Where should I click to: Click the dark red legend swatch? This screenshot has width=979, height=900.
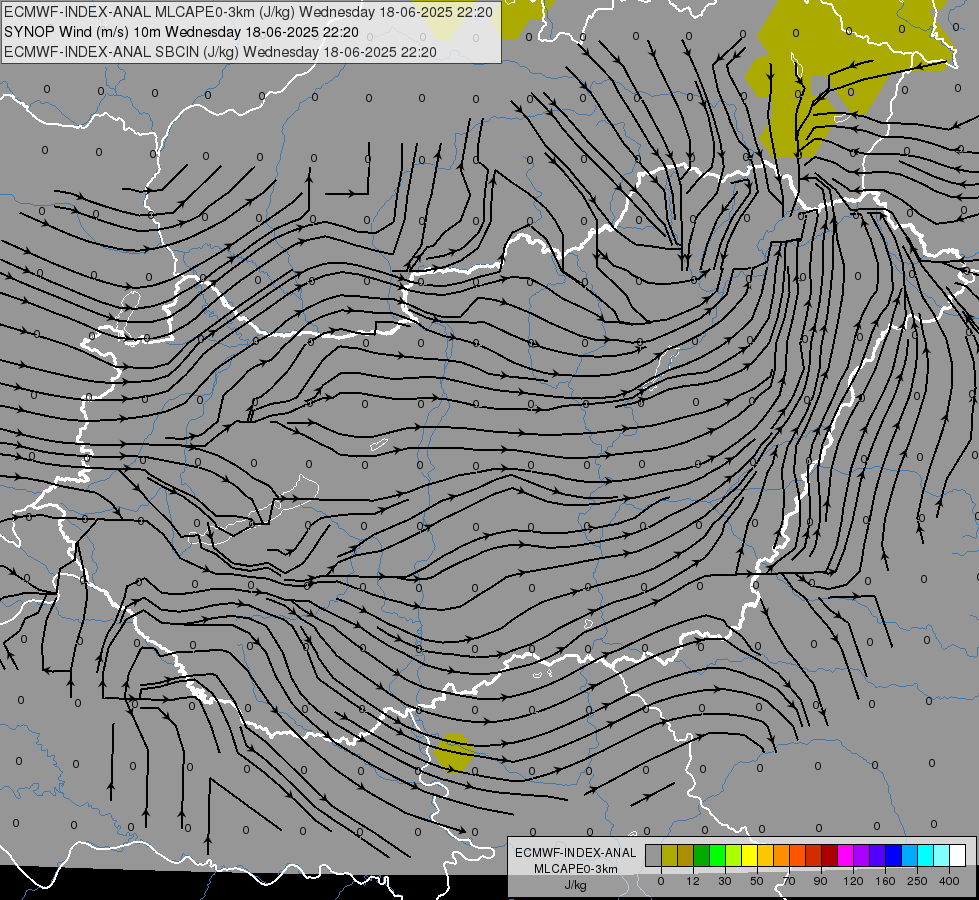pyautogui.click(x=830, y=855)
